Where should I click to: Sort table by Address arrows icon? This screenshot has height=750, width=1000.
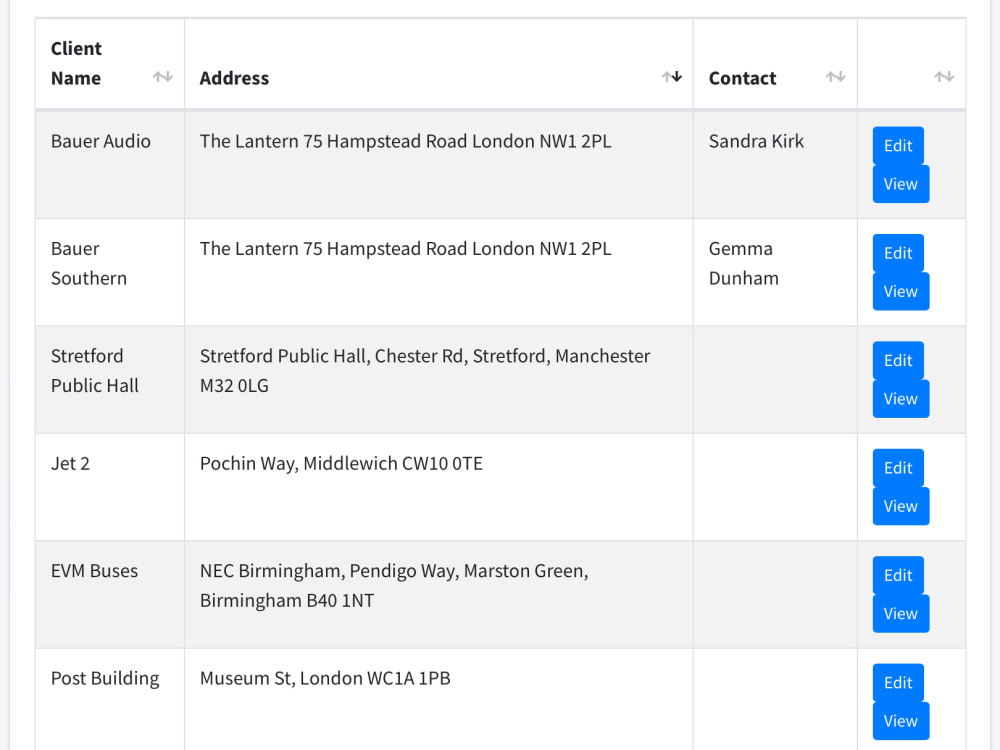672,77
